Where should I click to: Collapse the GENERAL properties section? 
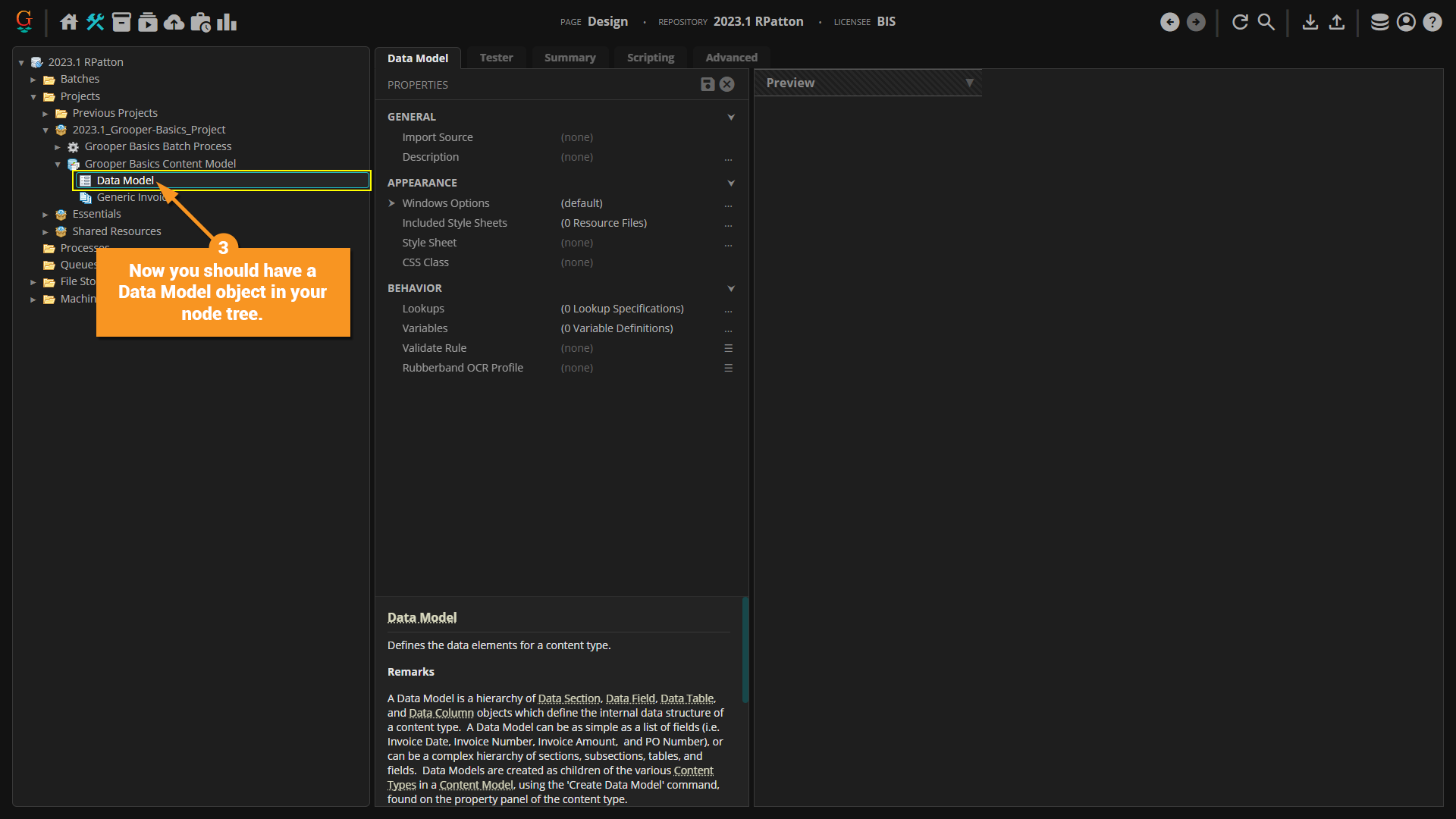click(731, 117)
